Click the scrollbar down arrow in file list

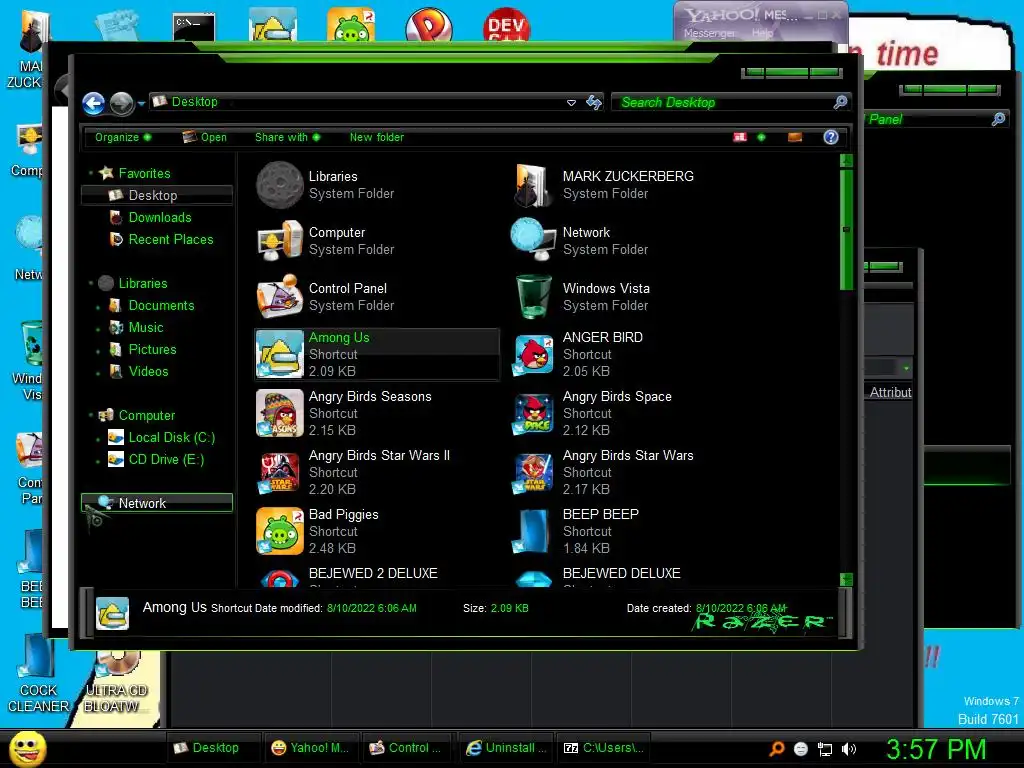pyautogui.click(x=846, y=579)
